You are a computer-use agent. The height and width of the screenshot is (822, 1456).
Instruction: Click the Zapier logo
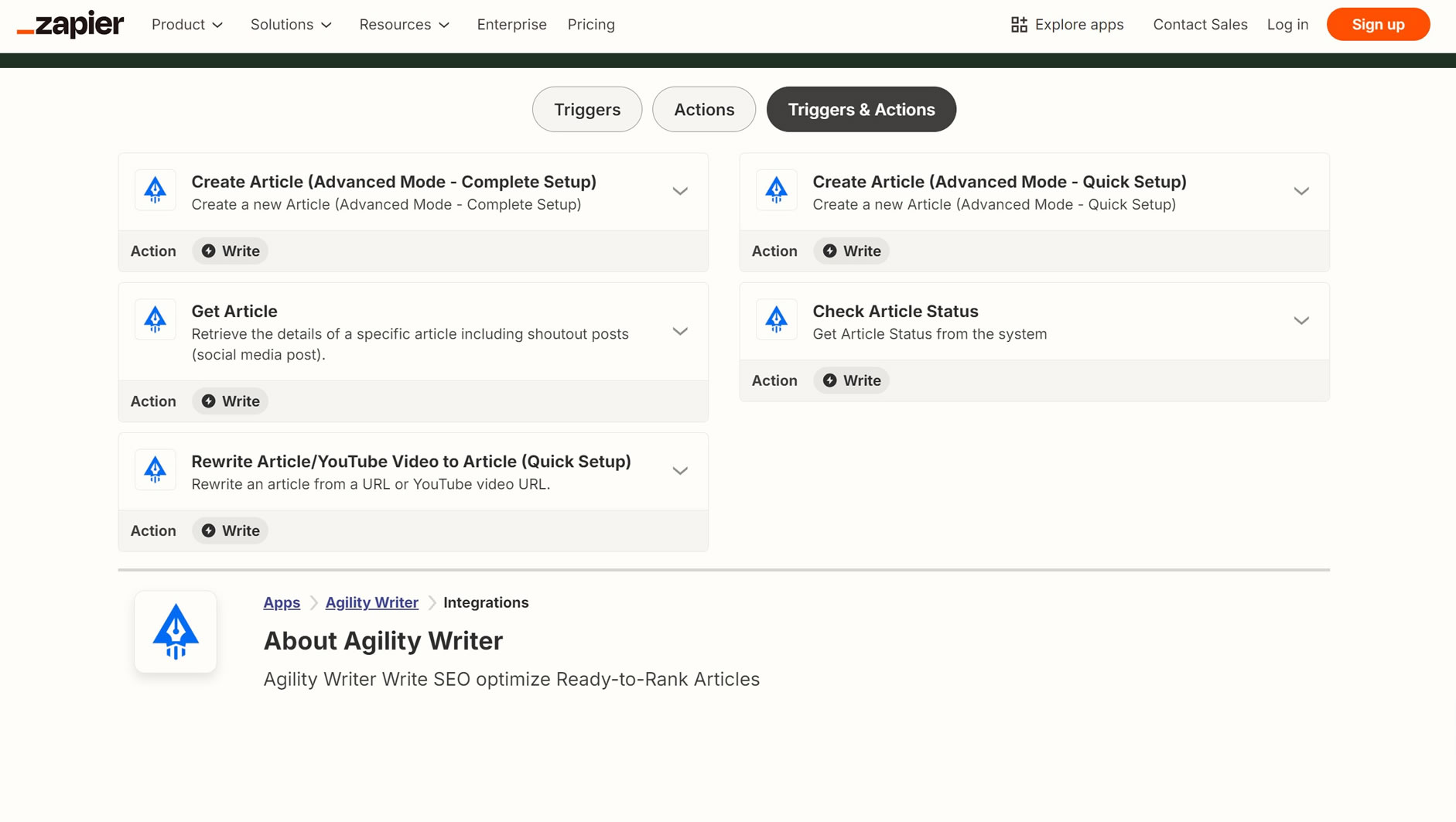[70, 24]
